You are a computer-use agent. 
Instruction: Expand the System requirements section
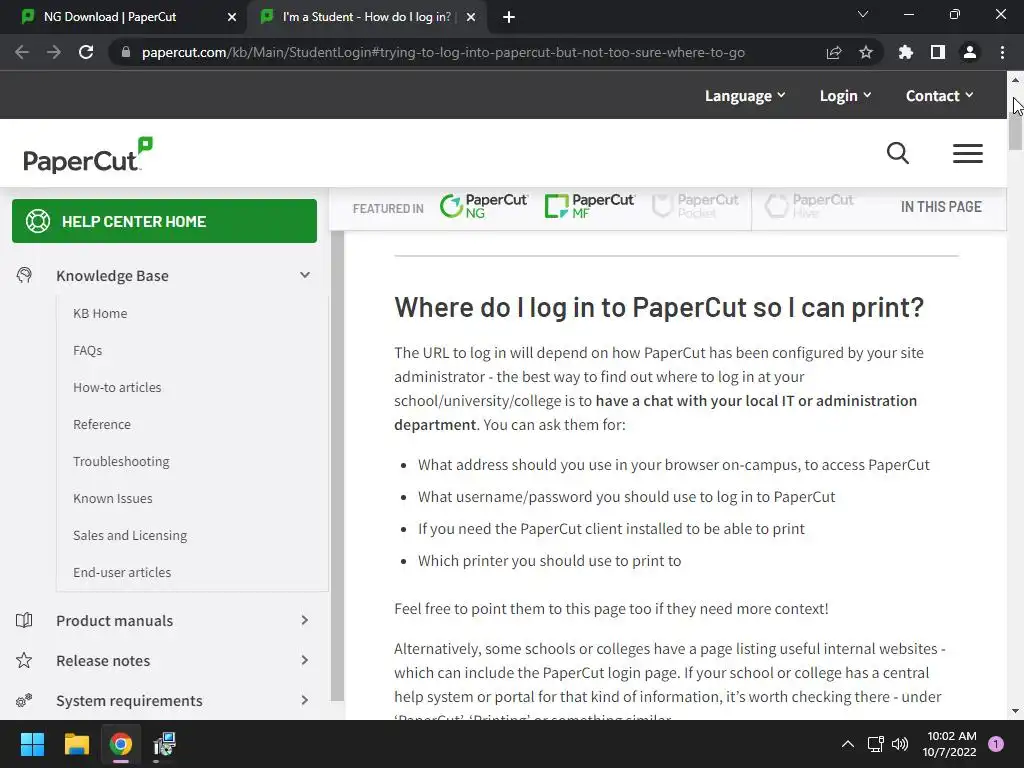305,700
